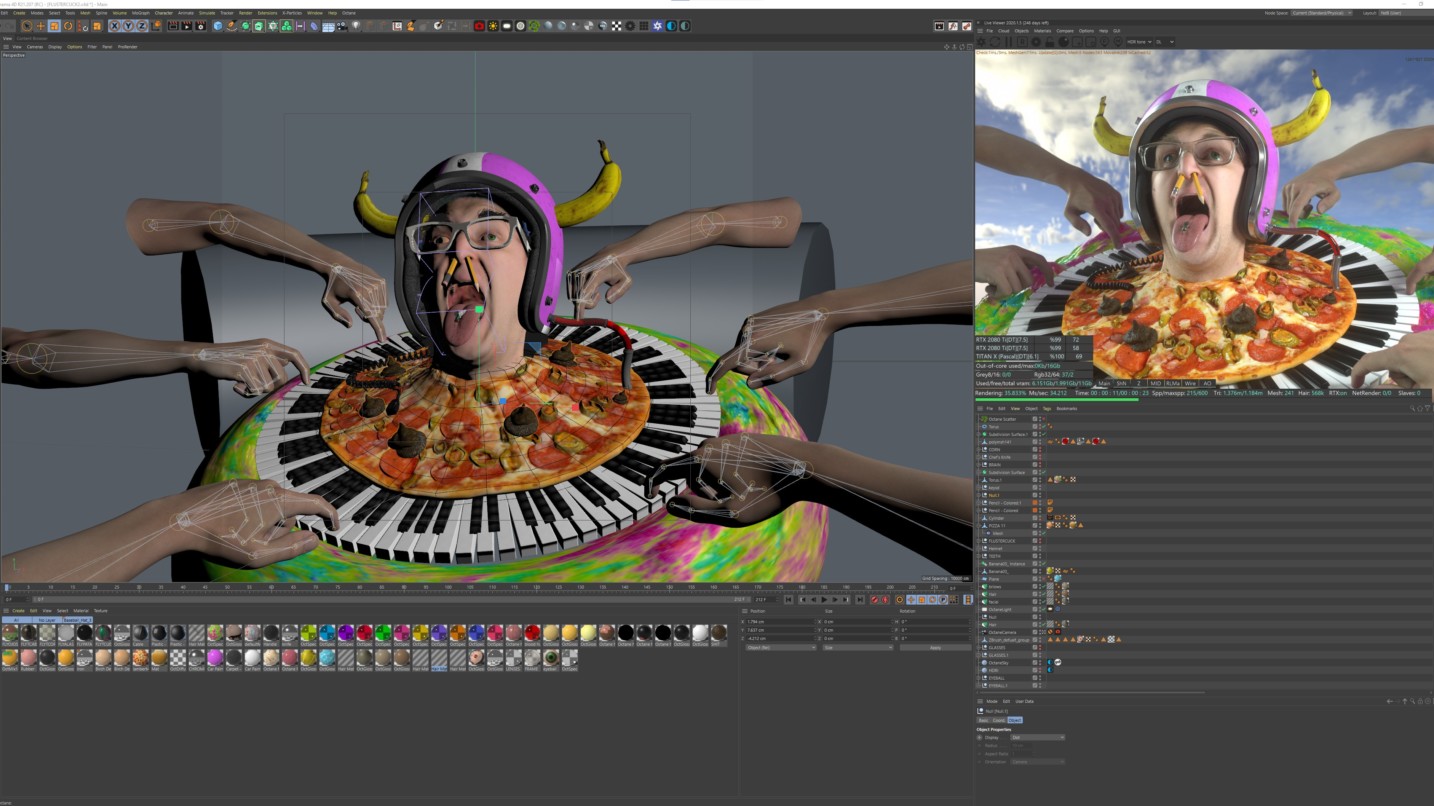Open the Size mode dropdown
The image size is (1434, 806).
point(858,648)
